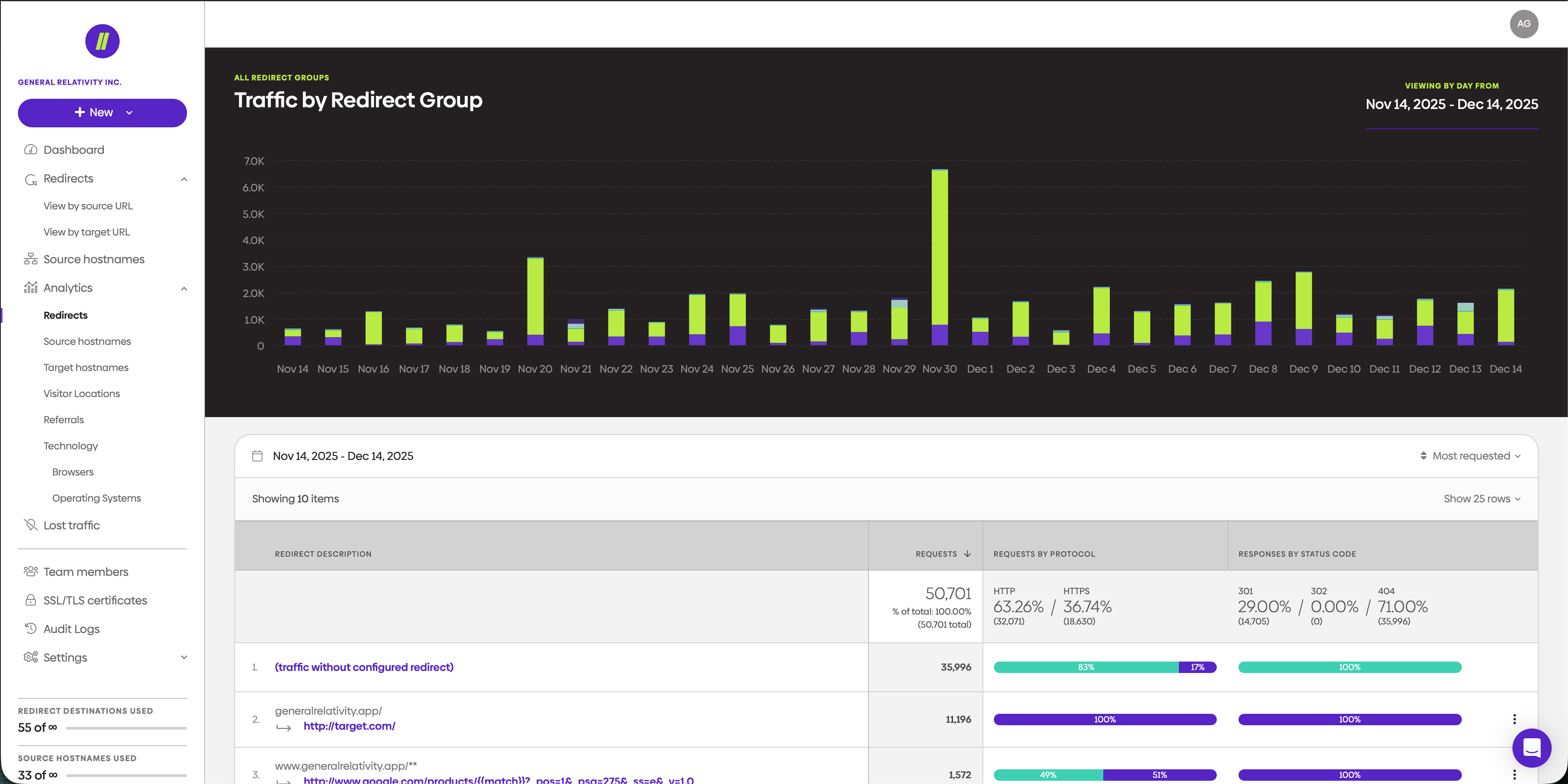Open the http://target.com/ link

(350, 726)
